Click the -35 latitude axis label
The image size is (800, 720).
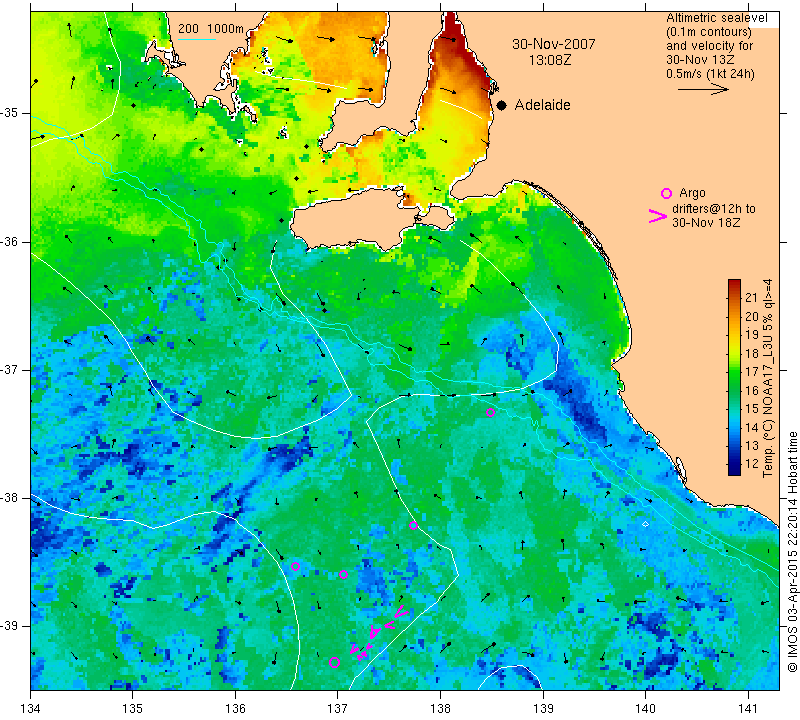point(9,113)
